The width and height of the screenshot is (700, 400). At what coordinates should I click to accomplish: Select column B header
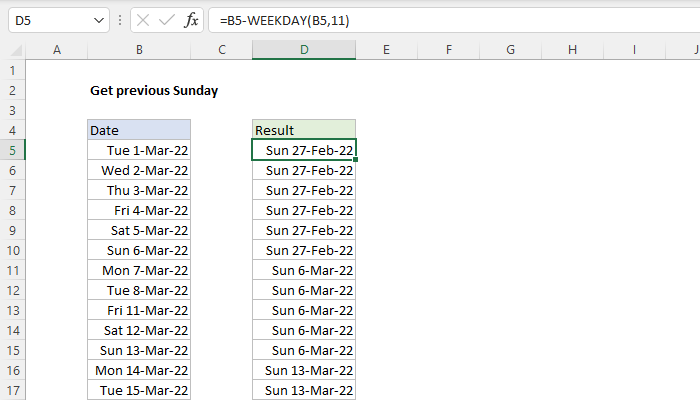click(138, 50)
